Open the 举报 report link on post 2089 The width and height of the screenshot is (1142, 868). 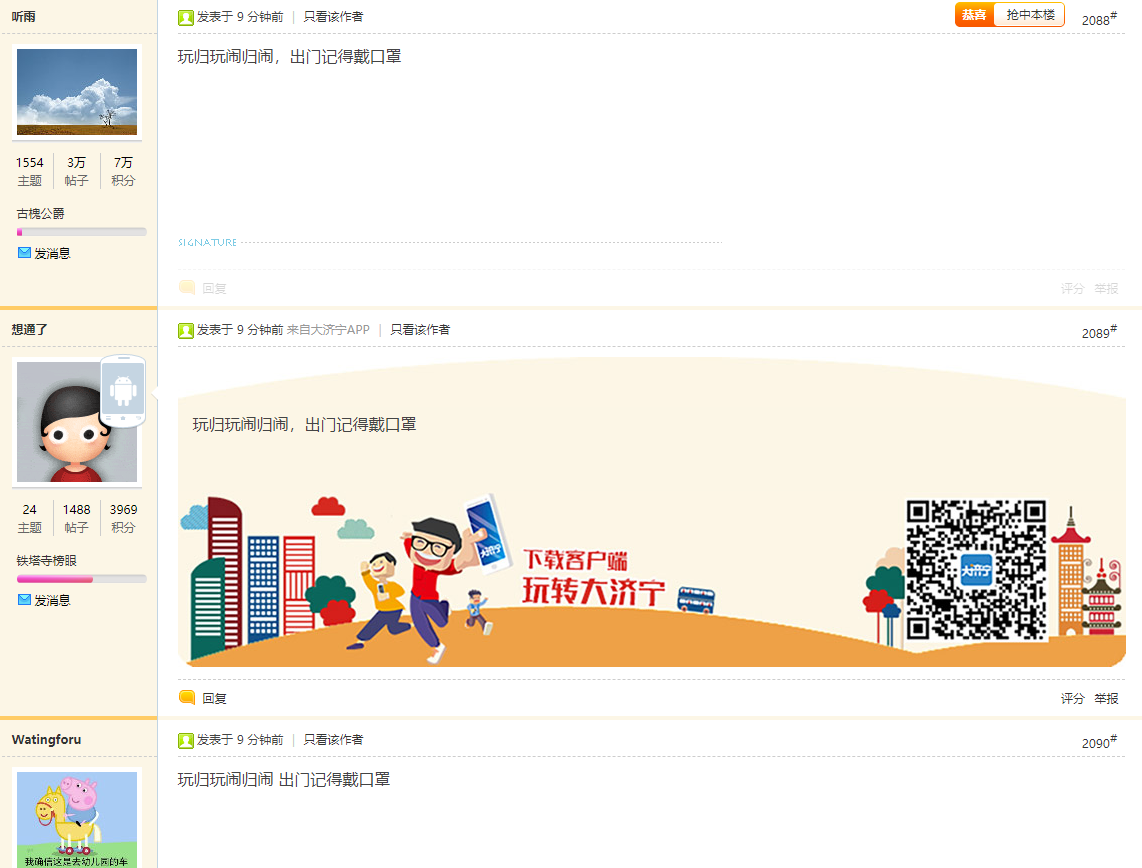click(x=1106, y=698)
